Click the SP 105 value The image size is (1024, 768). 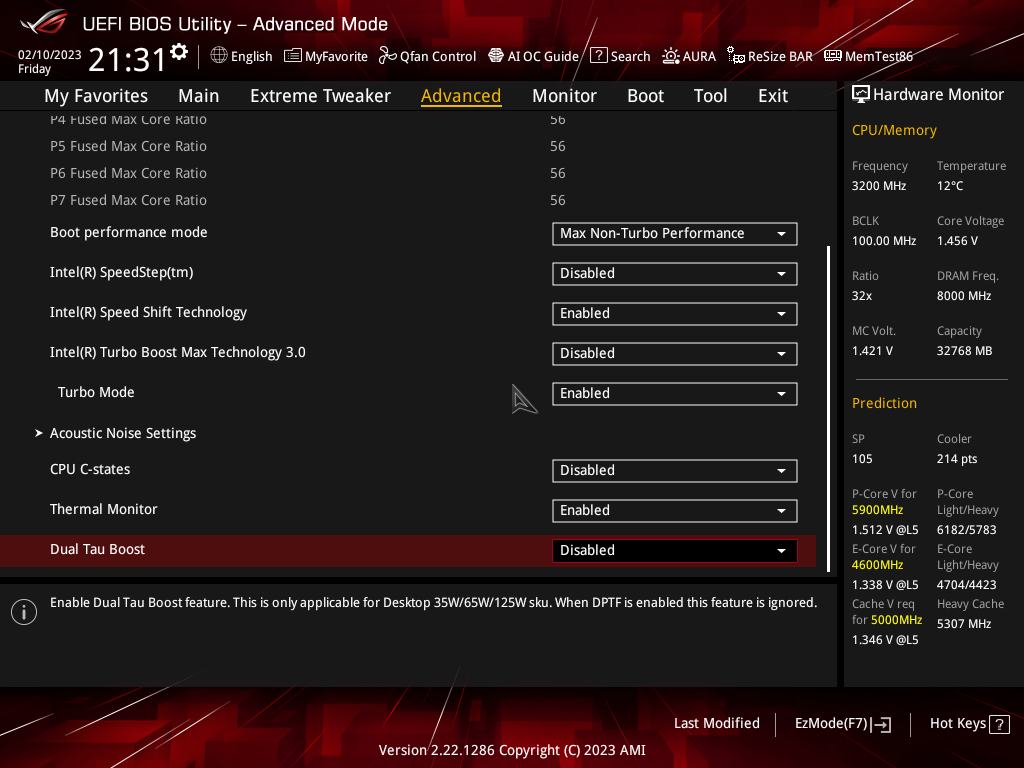pyautogui.click(x=862, y=458)
